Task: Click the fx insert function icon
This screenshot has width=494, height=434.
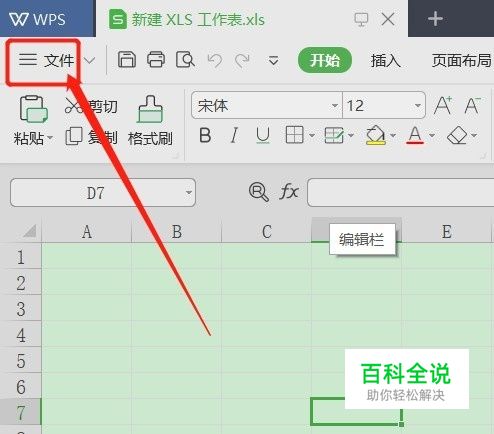Action: pyautogui.click(x=289, y=192)
